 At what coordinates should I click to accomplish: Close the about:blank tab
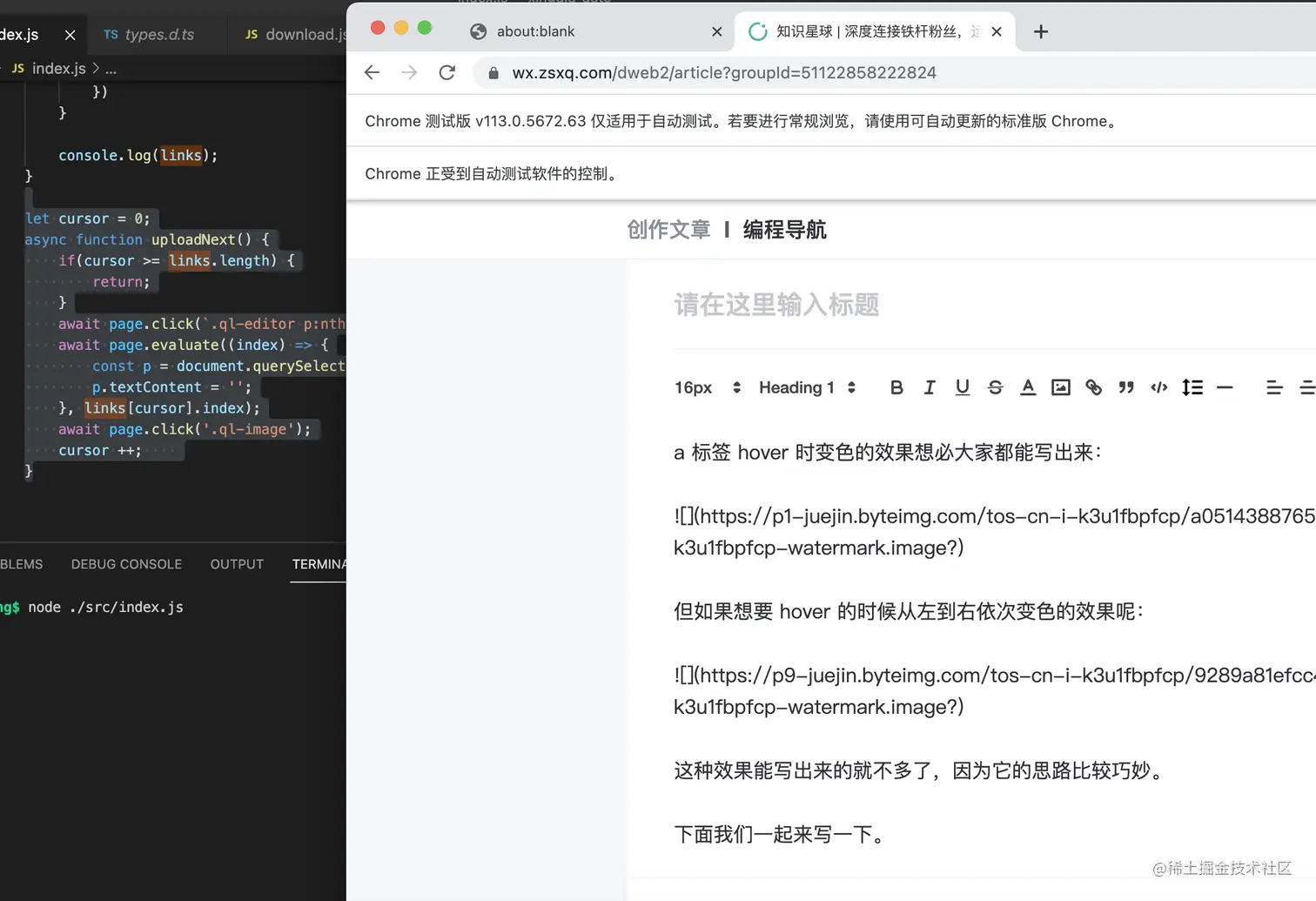click(x=716, y=31)
